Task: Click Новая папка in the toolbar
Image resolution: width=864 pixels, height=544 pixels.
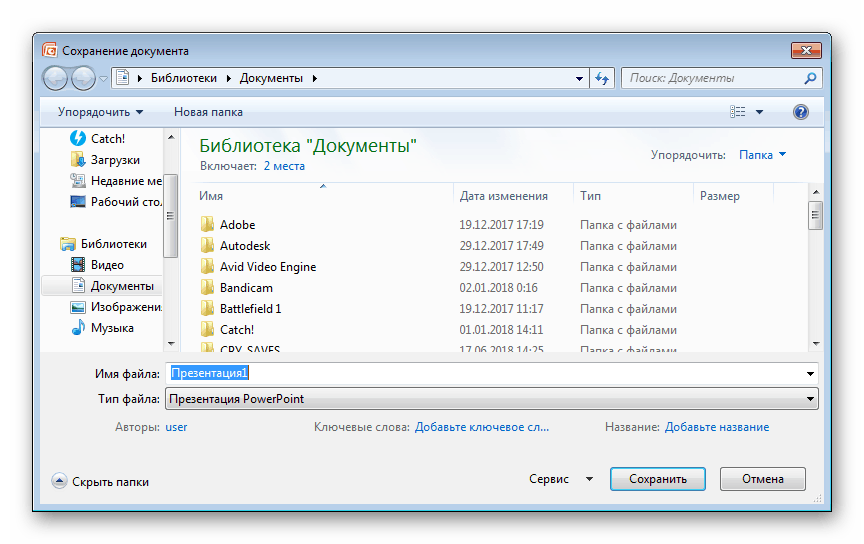Action: click(208, 112)
